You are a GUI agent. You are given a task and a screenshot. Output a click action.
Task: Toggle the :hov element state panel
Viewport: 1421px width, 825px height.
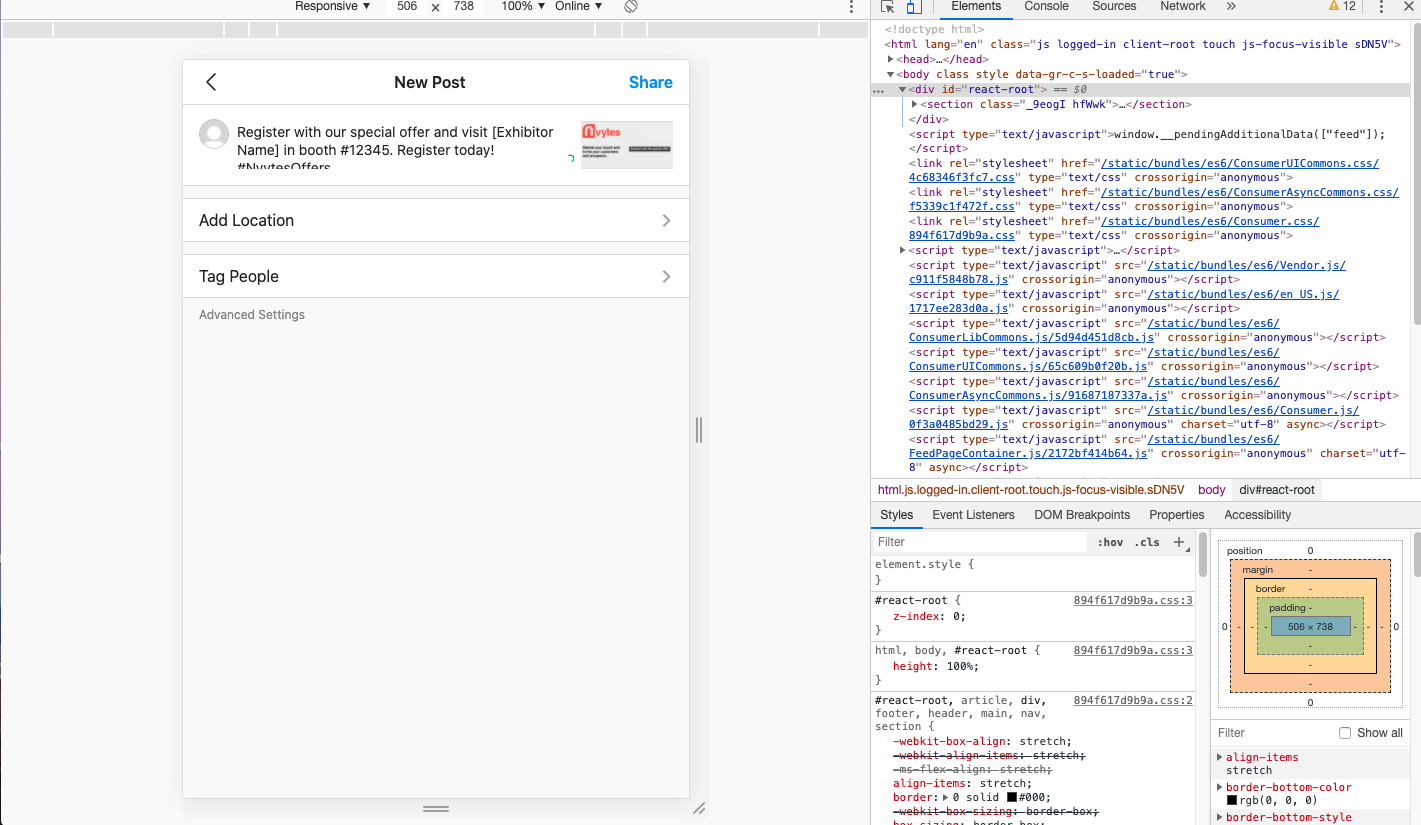[1110, 542]
